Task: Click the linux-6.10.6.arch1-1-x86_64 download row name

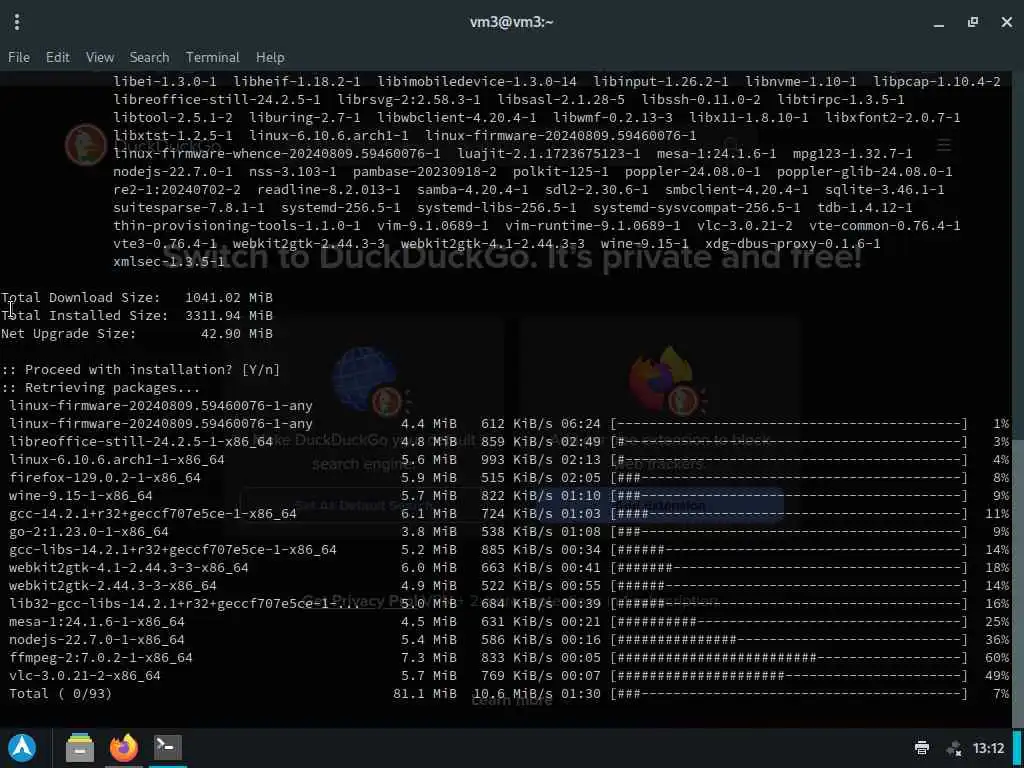Action: pyautogui.click(x=117, y=460)
